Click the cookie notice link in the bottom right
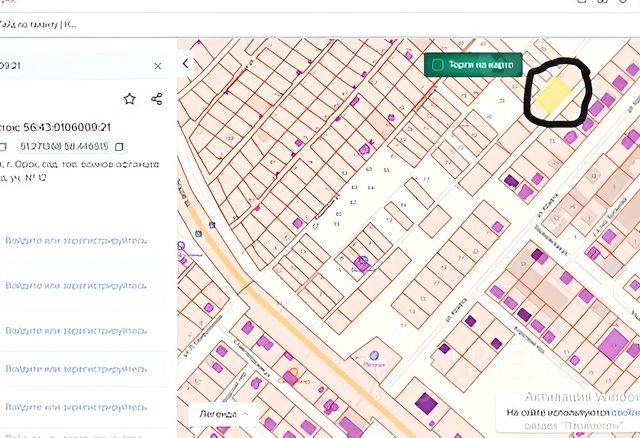Viewport: 640px width, 438px height. (627, 412)
